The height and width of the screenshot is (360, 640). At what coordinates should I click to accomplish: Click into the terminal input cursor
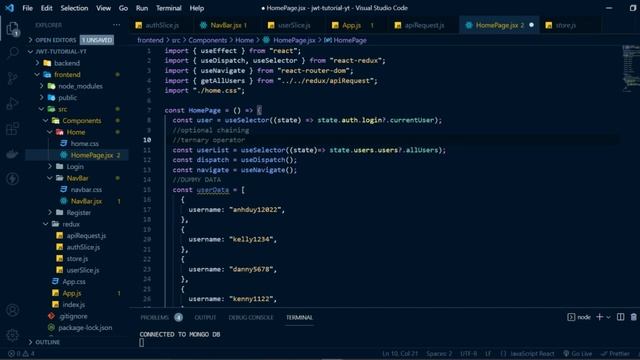[142, 343]
